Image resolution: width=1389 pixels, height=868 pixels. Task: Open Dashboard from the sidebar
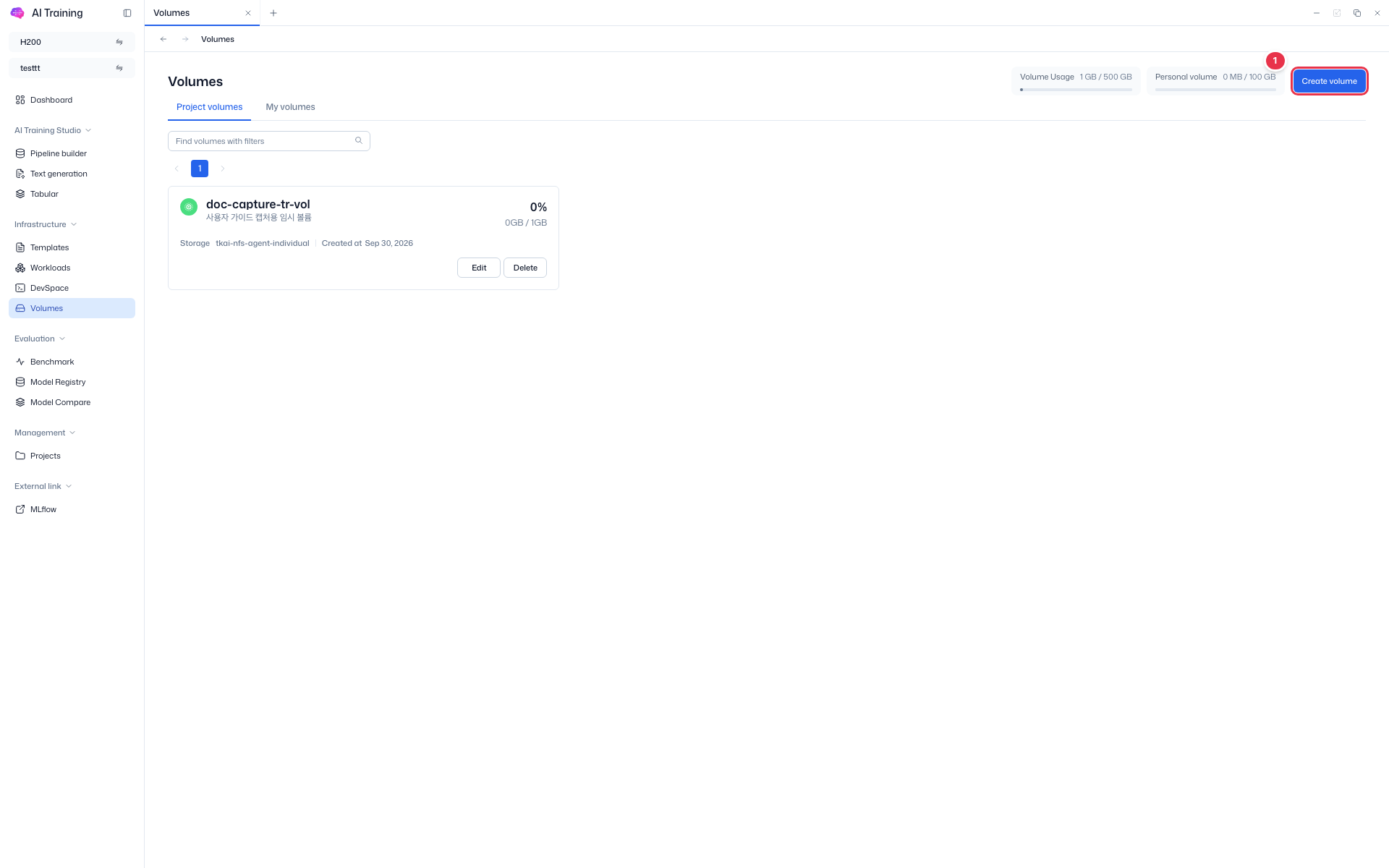click(x=72, y=100)
